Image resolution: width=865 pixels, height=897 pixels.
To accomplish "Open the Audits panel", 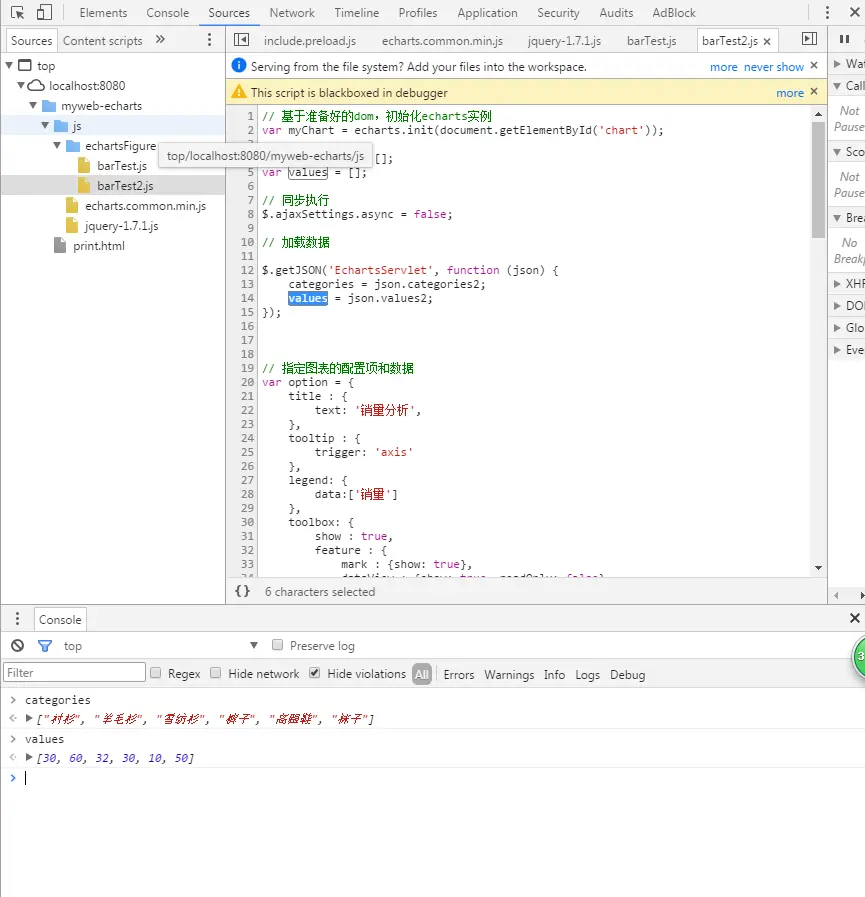I will (616, 13).
